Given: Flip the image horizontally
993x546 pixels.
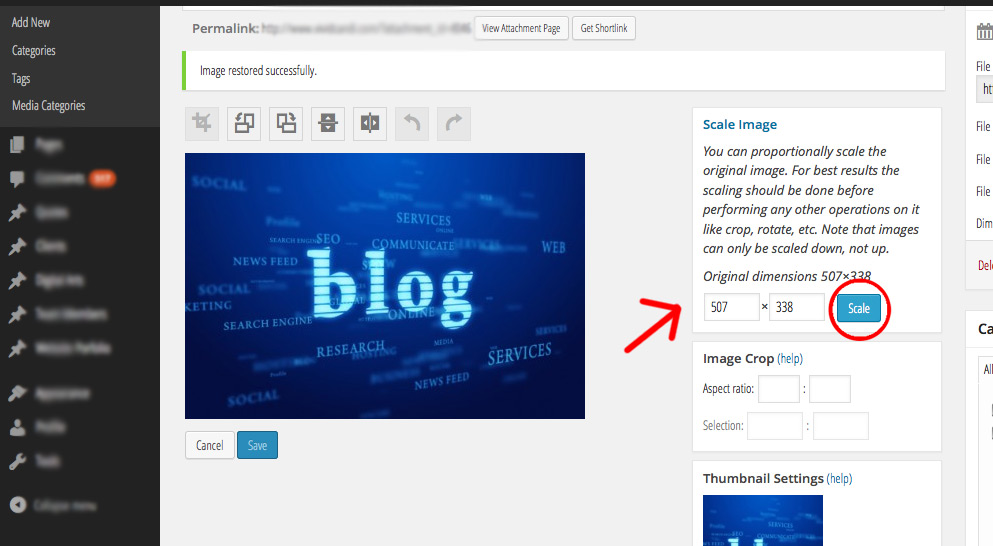Looking at the screenshot, I should tap(370, 123).
